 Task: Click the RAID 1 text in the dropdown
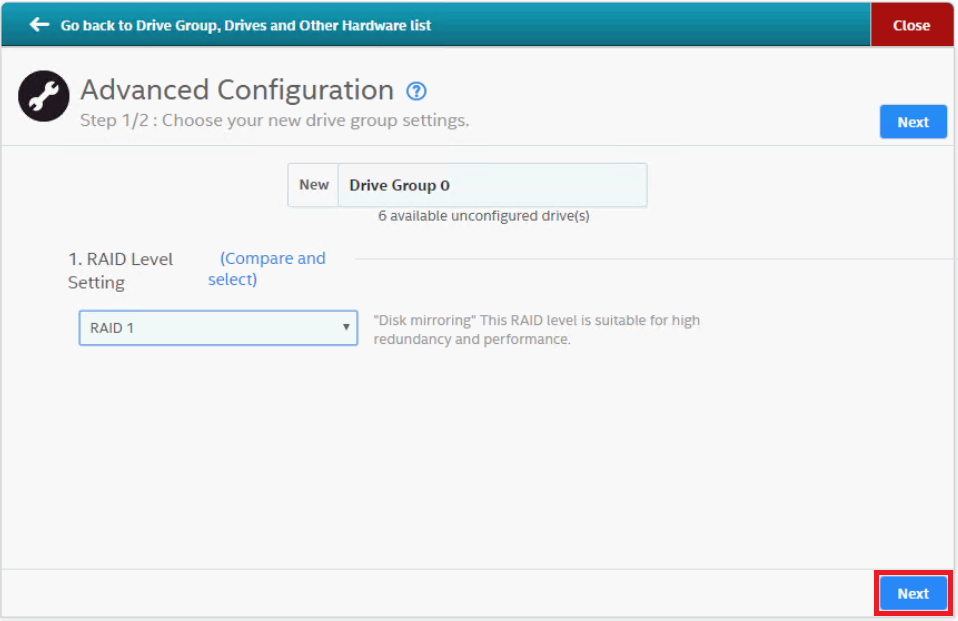pos(112,327)
